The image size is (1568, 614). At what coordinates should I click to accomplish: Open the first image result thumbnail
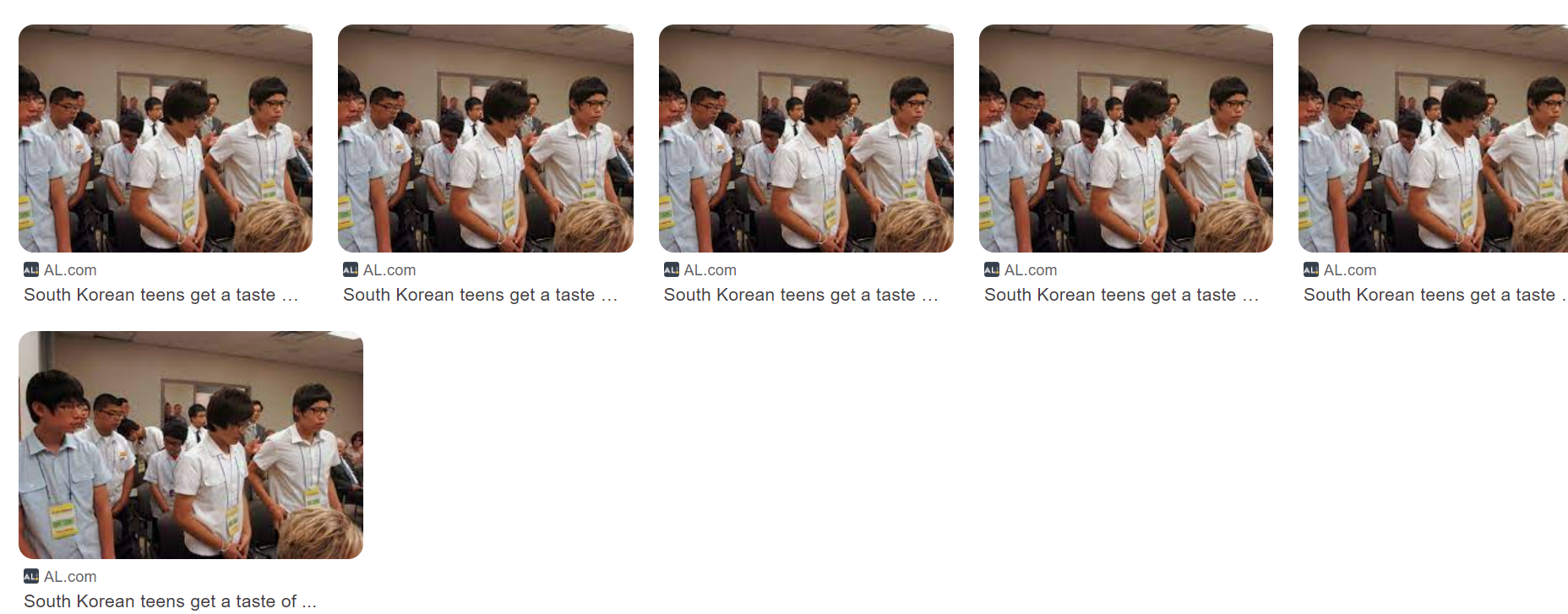tap(166, 139)
